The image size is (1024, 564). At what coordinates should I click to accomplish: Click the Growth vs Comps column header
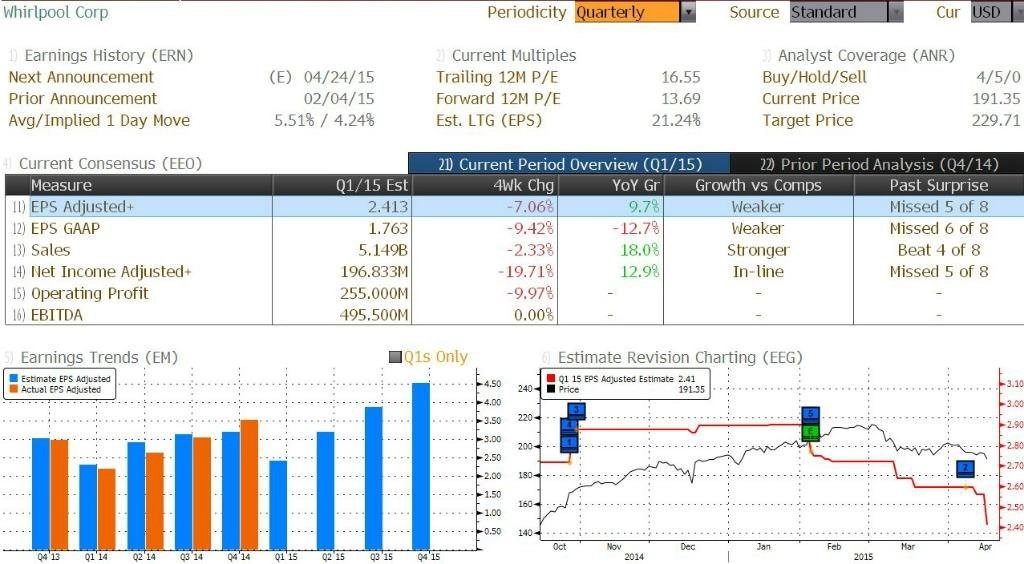pos(758,185)
